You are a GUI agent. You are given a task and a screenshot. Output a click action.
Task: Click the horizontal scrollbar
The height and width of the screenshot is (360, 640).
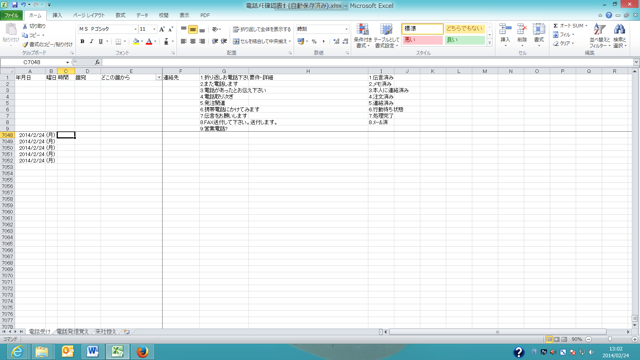coord(497,332)
